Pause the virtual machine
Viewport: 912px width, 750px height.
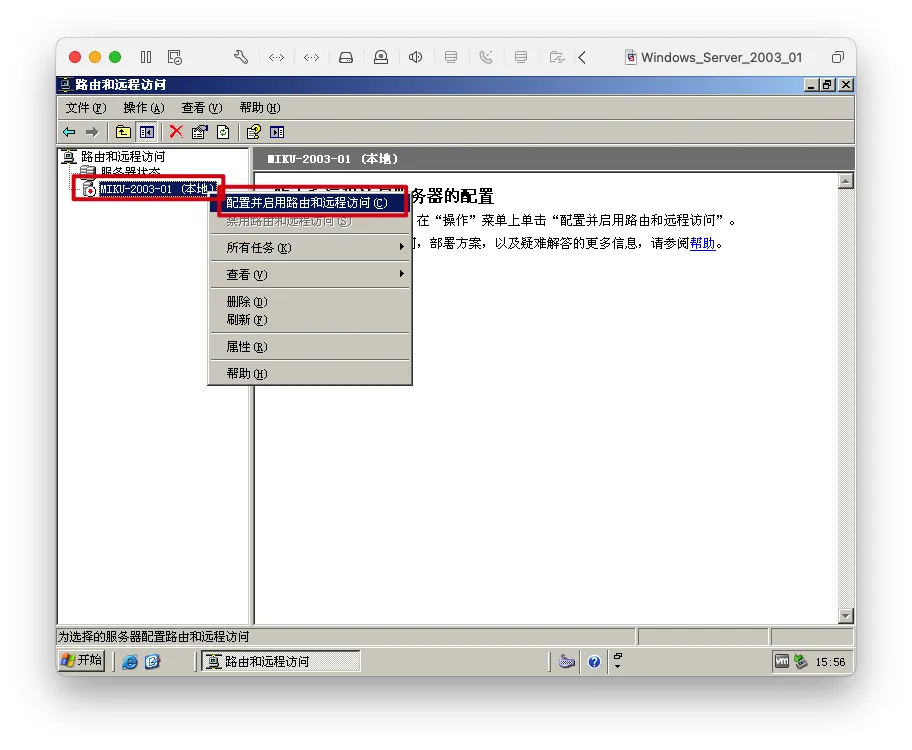click(146, 57)
